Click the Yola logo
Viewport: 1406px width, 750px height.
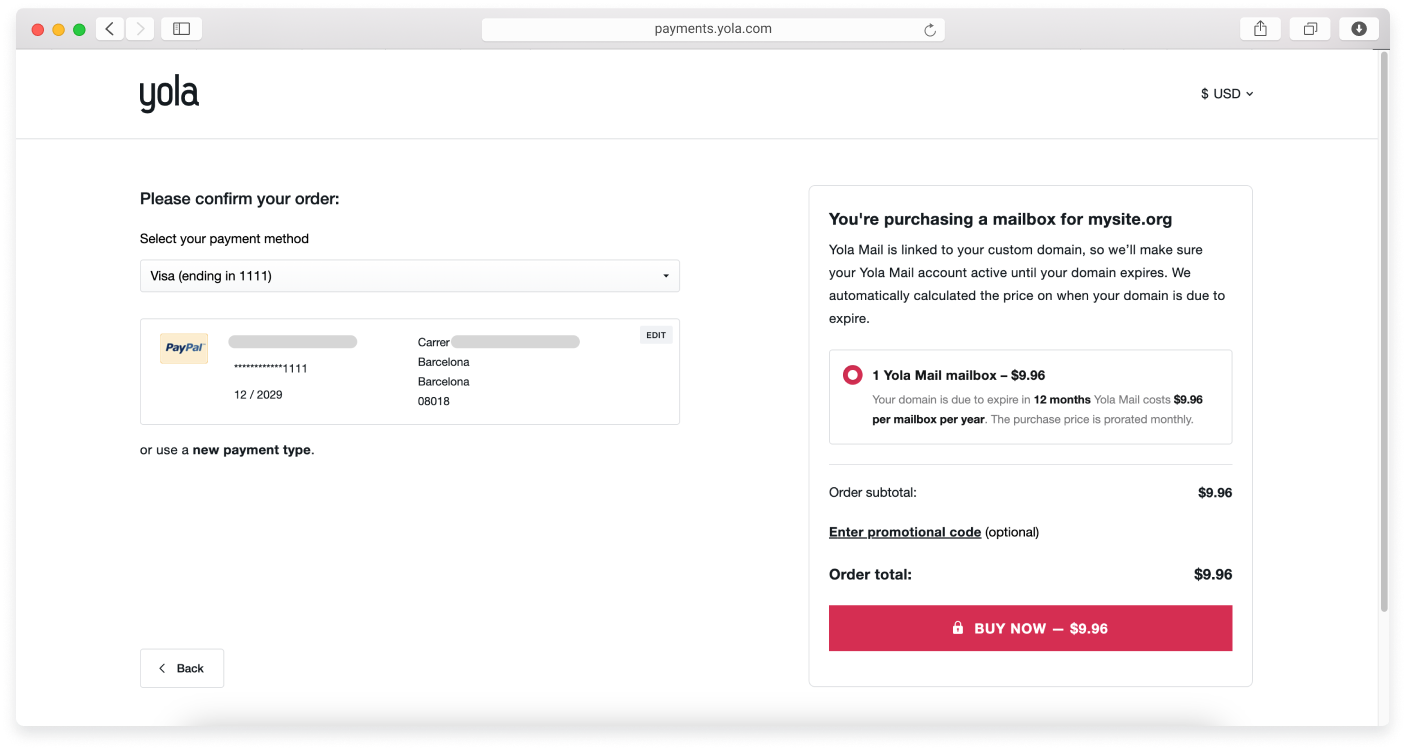click(169, 94)
